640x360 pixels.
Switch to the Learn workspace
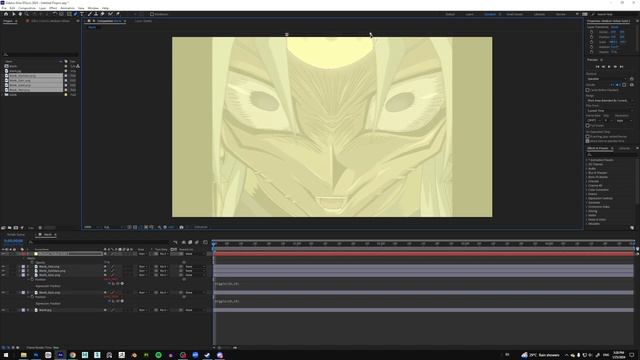[470, 14]
